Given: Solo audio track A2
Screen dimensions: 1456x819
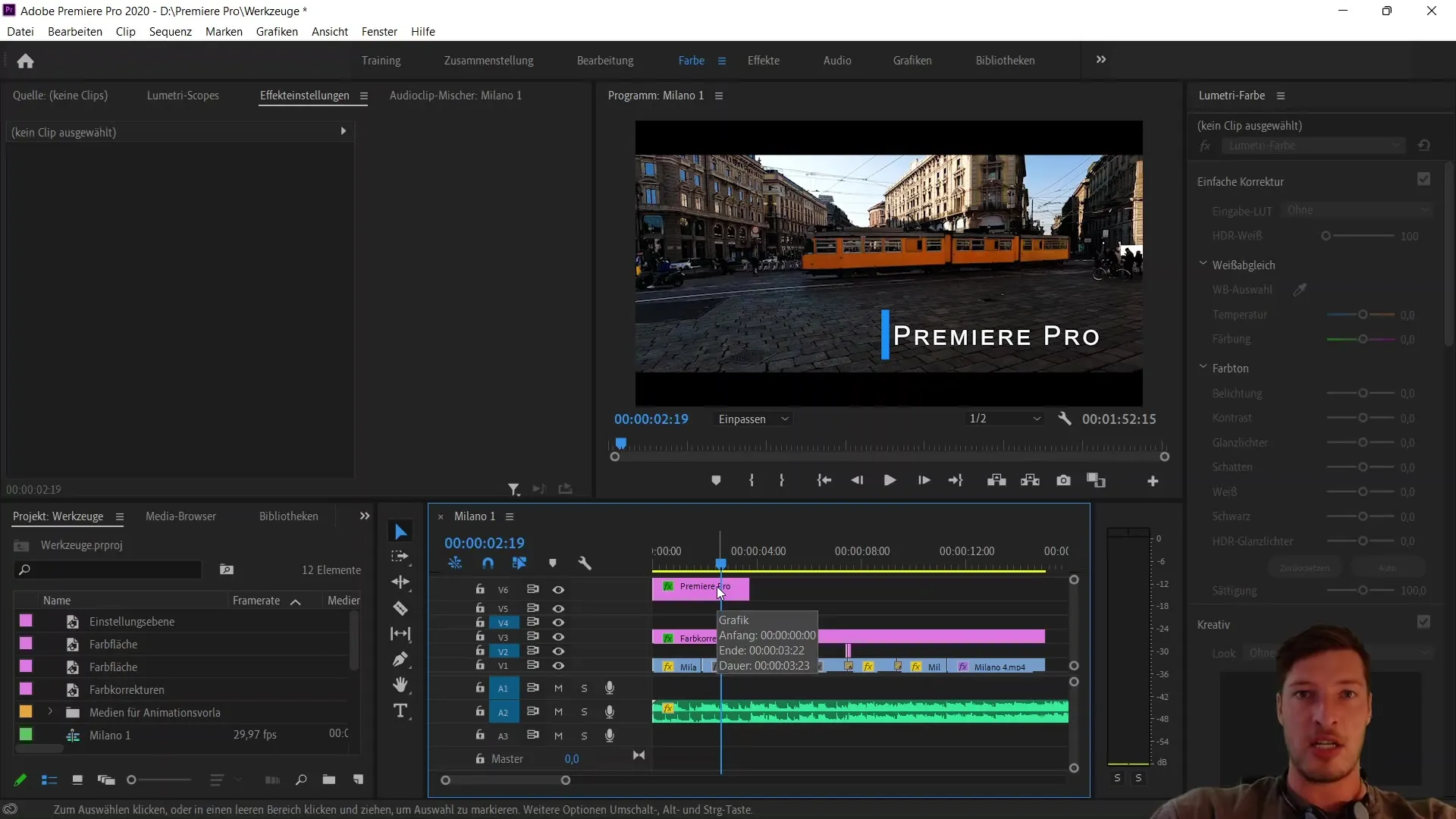Looking at the screenshot, I should pos(584,712).
